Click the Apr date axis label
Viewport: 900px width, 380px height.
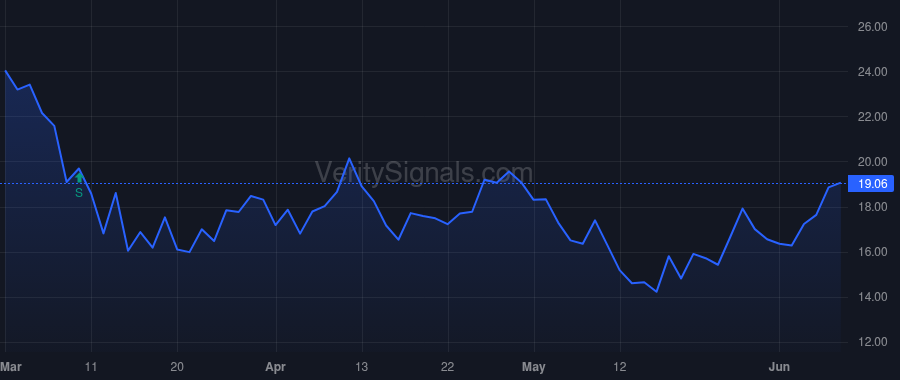point(276,367)
